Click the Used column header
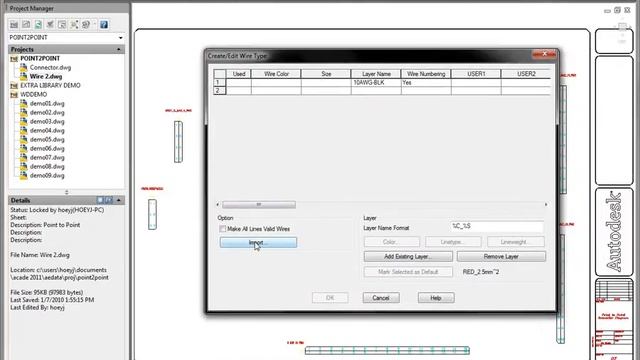The width and height of the screenshot is (640, 360). tap(239, 74)
